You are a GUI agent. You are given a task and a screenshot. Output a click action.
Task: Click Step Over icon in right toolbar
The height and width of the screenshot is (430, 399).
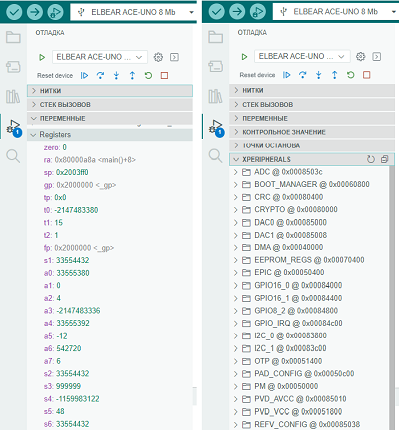[x=303, y=75]
